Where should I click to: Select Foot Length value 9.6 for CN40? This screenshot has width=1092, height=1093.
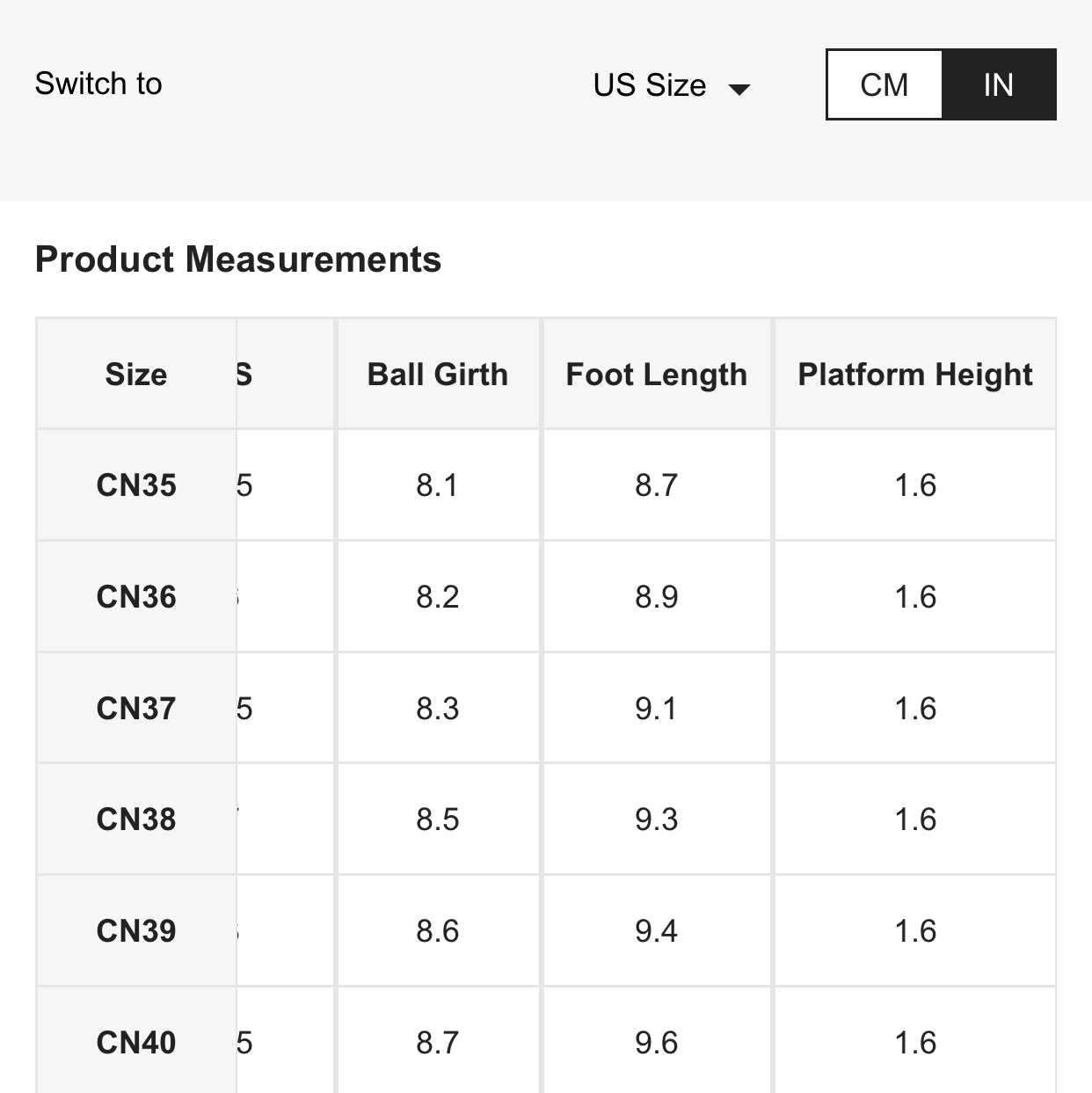pyautogui.click(x=657, y=1042)
